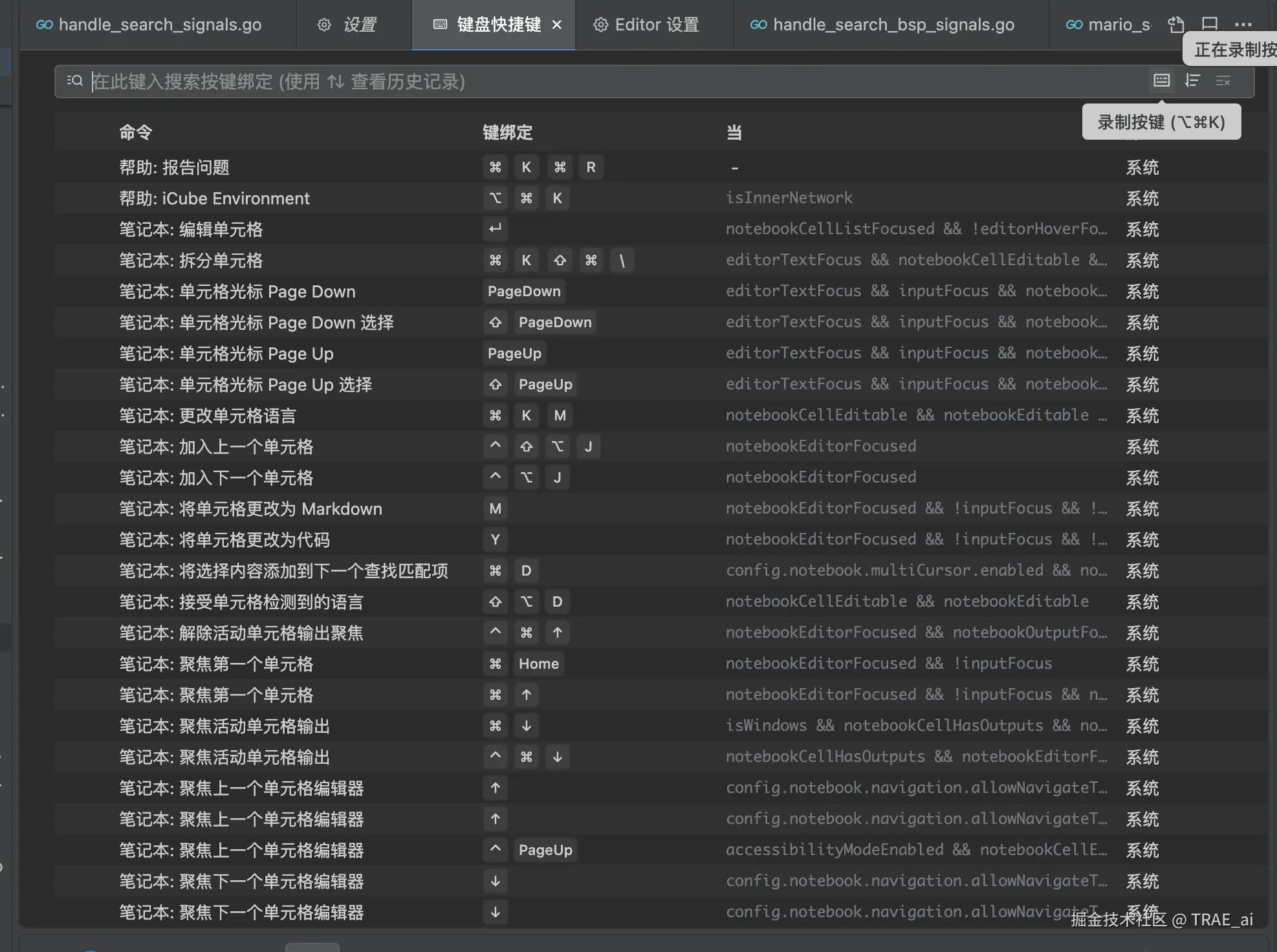Click the Enter key icon for 编辑单元格
The width and height of the screenshot is (1277, 952).
click(x=496, y=229)
